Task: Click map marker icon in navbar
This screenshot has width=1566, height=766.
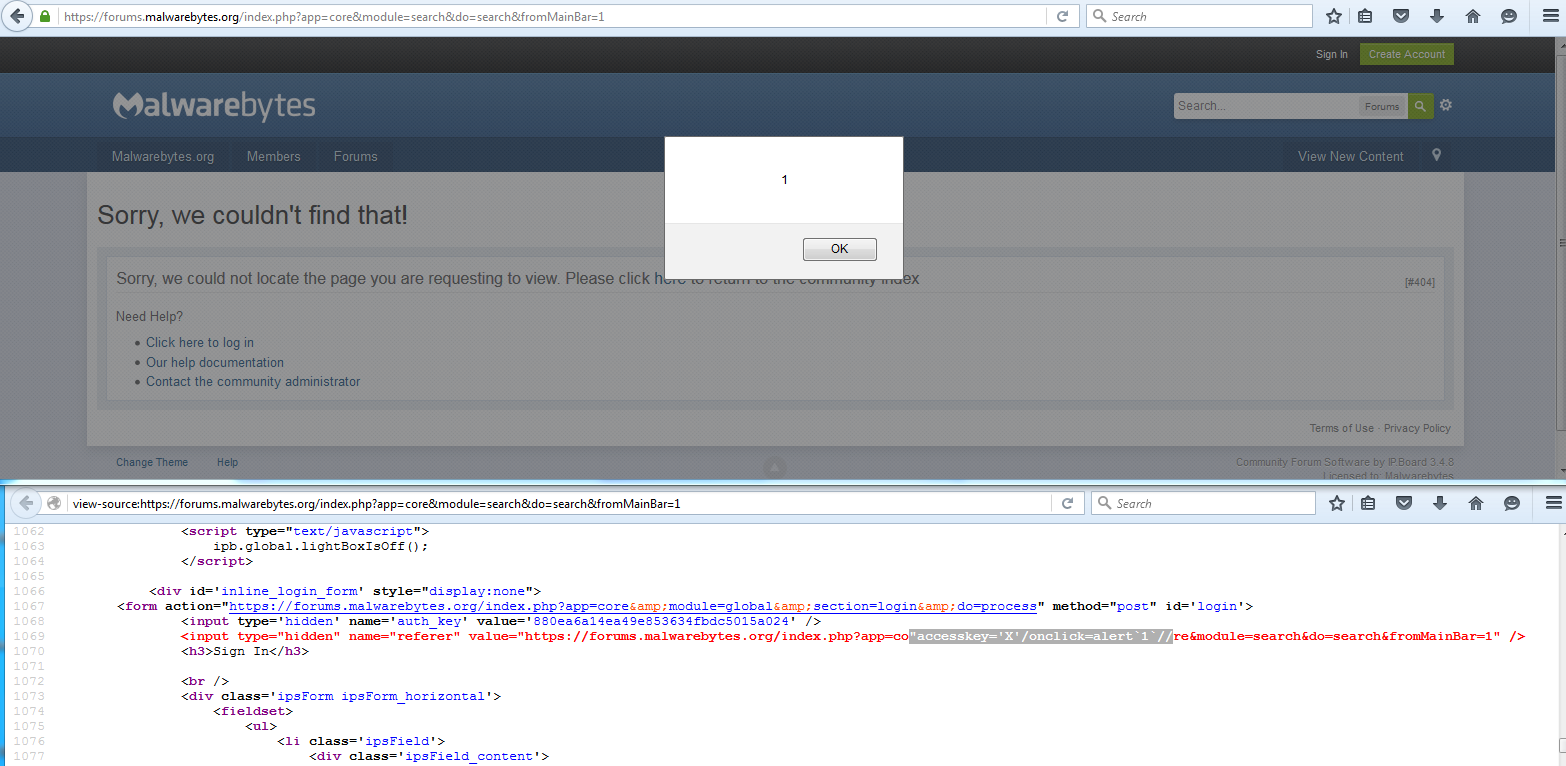Action: 1436,155
